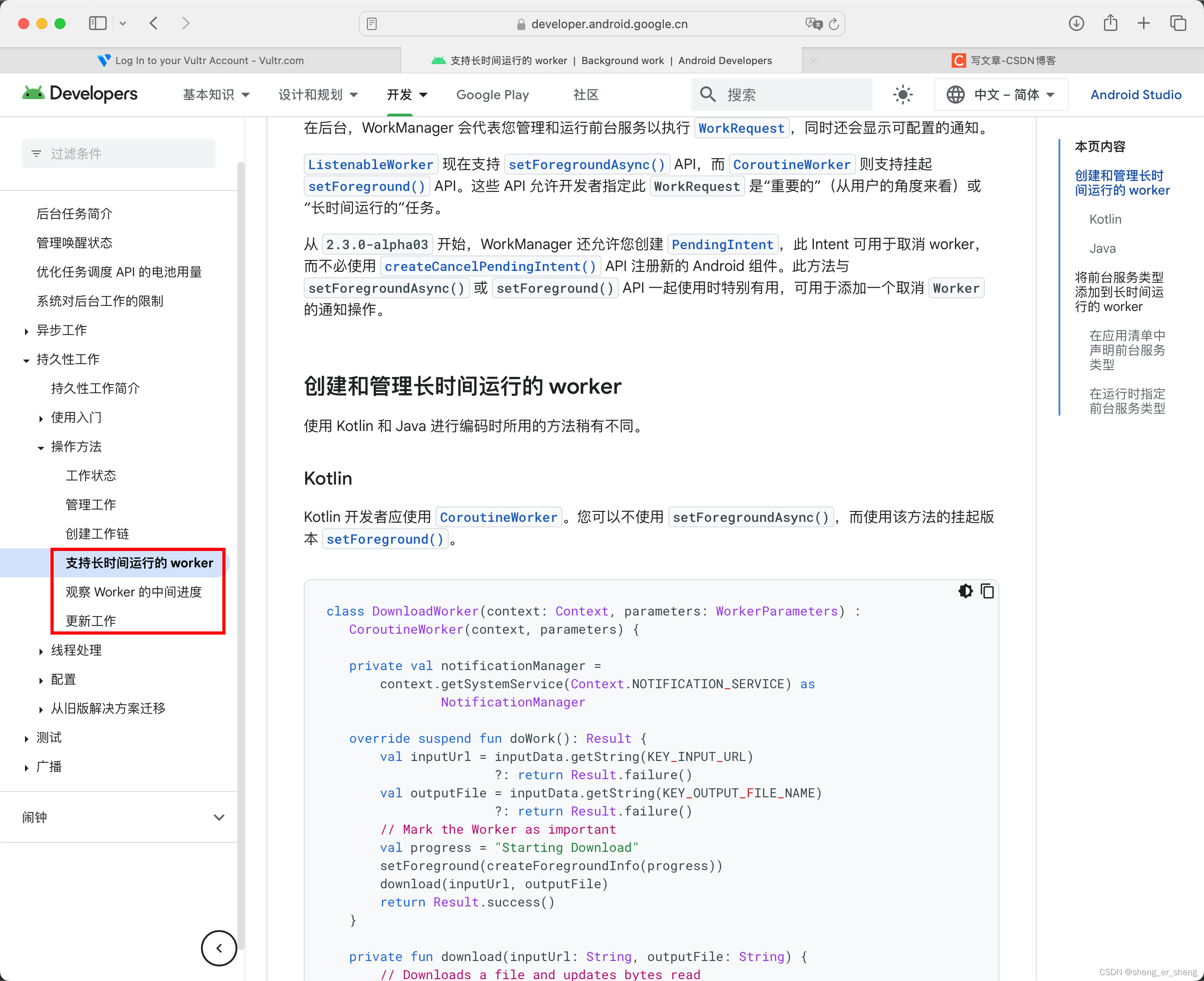This screenshot has height=981, width=1204.
Task: Click the site search field
Action: coord(781,95)
